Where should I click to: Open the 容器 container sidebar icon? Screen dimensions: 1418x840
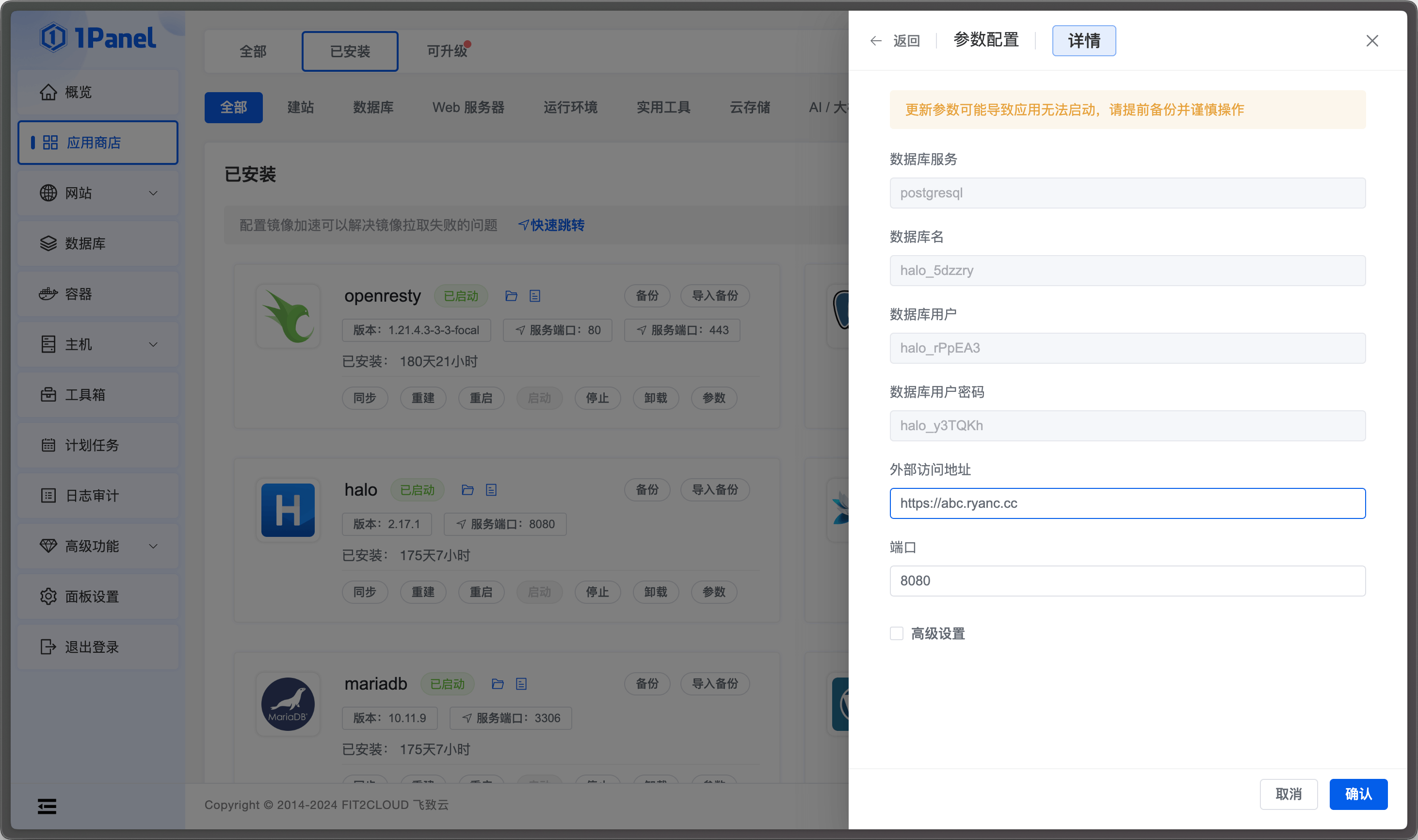(48, 294)
